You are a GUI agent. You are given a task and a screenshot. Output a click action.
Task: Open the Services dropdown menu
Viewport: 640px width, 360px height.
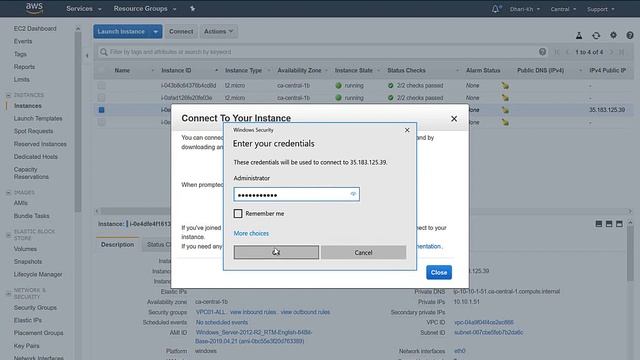click(84, 9)
